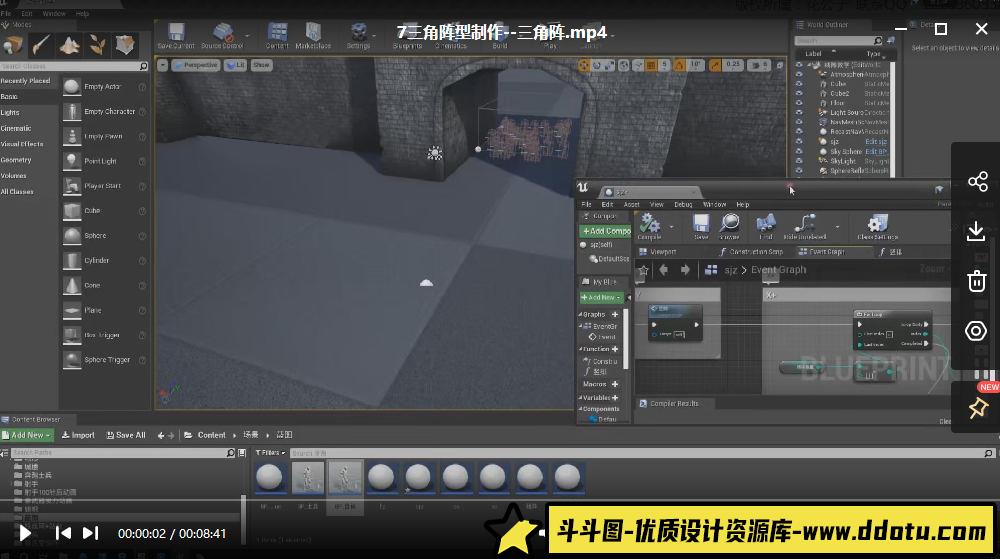The image size is (1000, 559).
Task: Click Browse magnifier in blueprint toolbar
Action: 730,227
